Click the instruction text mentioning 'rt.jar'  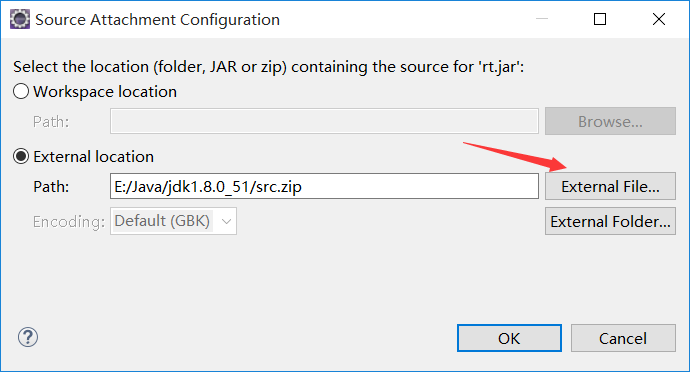268,67
